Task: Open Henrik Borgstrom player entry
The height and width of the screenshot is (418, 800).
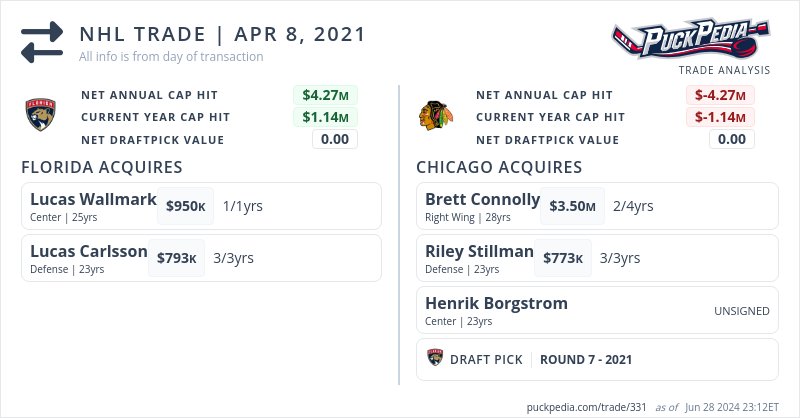Action: 496,303
